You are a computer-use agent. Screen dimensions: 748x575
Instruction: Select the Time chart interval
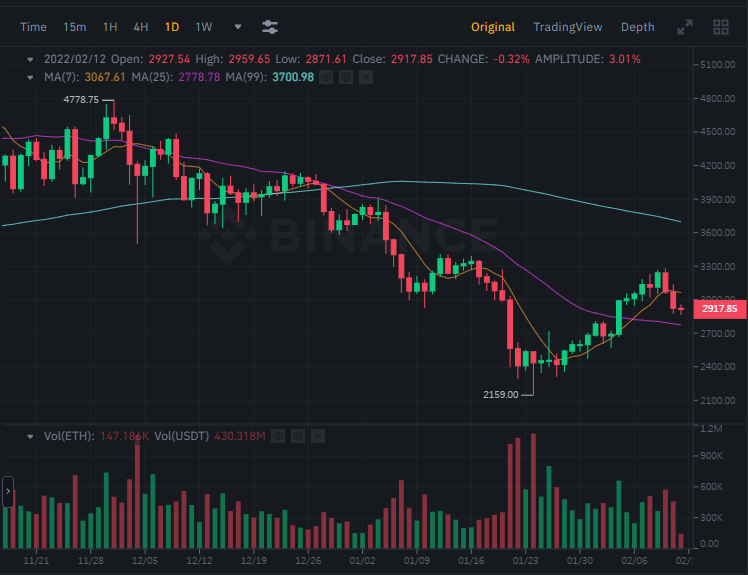33,27
